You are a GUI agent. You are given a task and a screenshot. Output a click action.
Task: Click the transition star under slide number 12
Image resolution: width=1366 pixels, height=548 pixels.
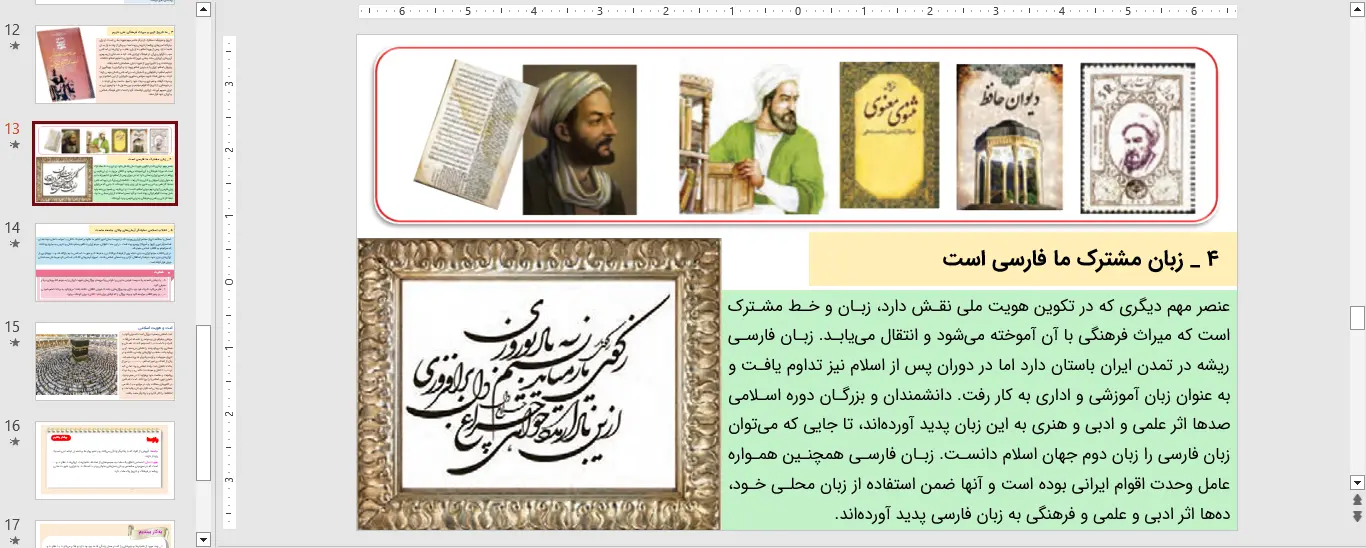pos(14,46)
